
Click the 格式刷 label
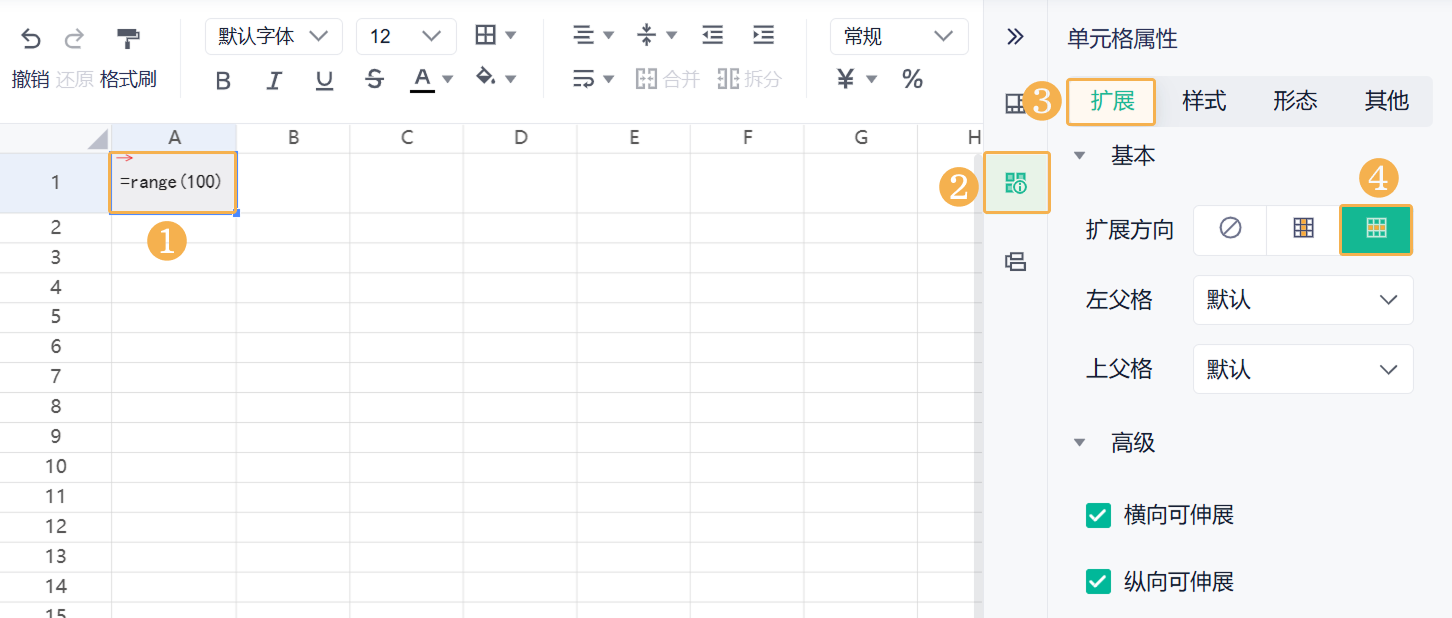128,80
